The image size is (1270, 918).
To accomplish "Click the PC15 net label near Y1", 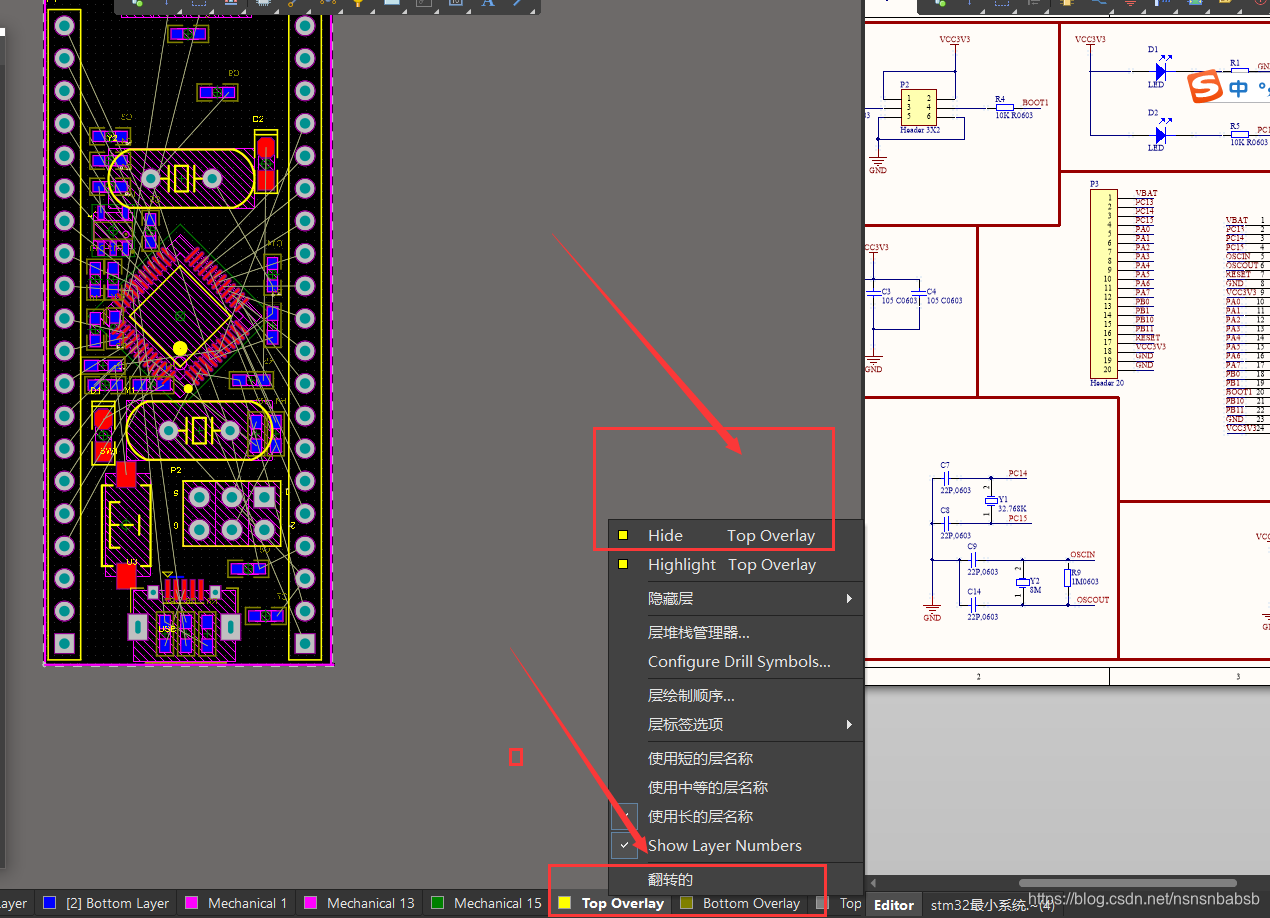I will 1017,519.
